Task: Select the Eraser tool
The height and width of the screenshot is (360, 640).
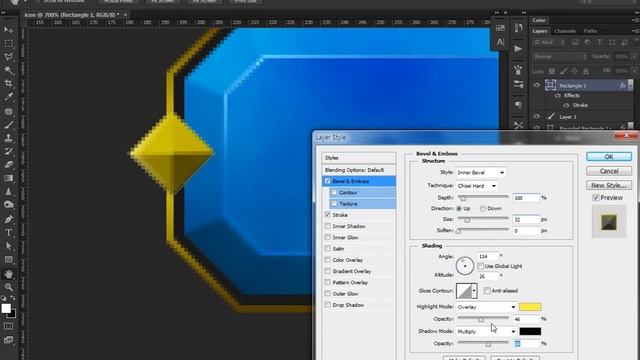Action: [x=8, y=165]
